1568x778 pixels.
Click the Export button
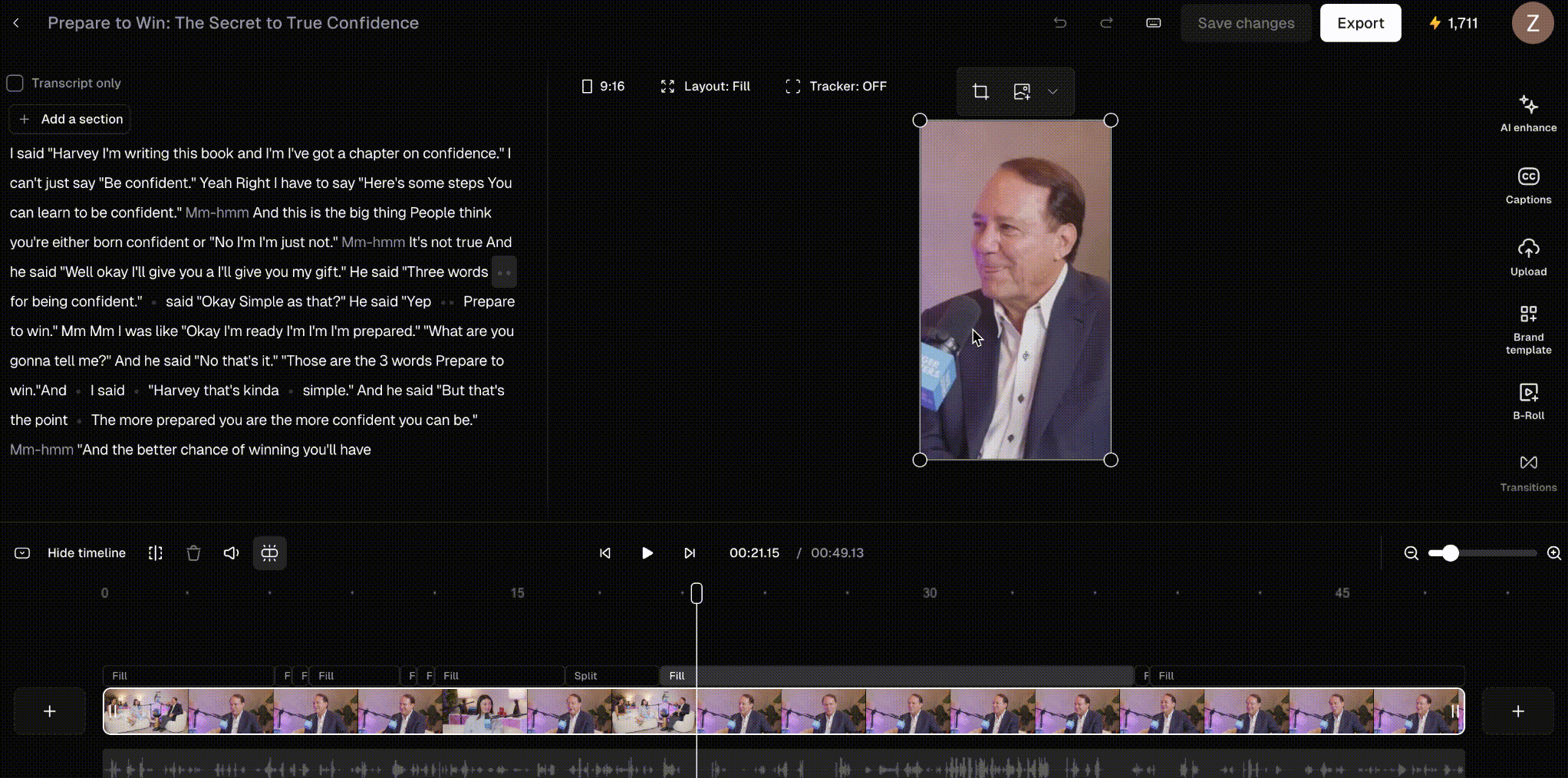pyautogui.click(x=1360, y=23)
